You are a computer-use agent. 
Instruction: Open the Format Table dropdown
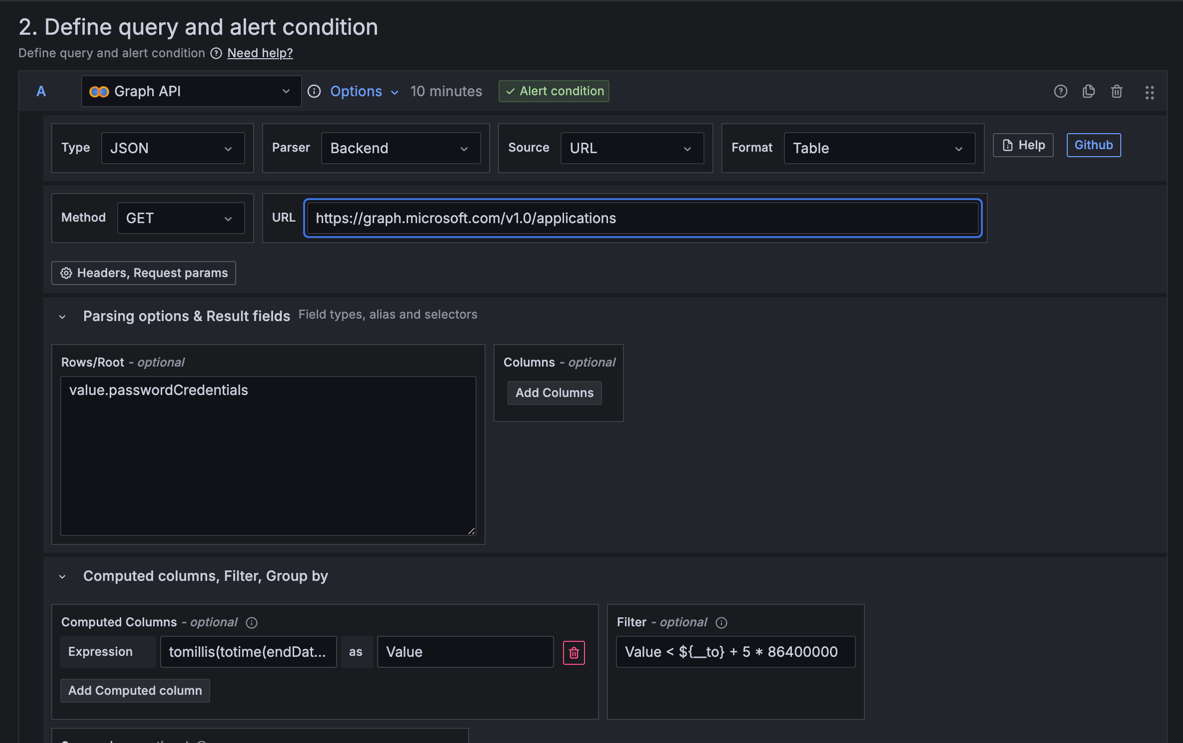(x=879, y=149)
